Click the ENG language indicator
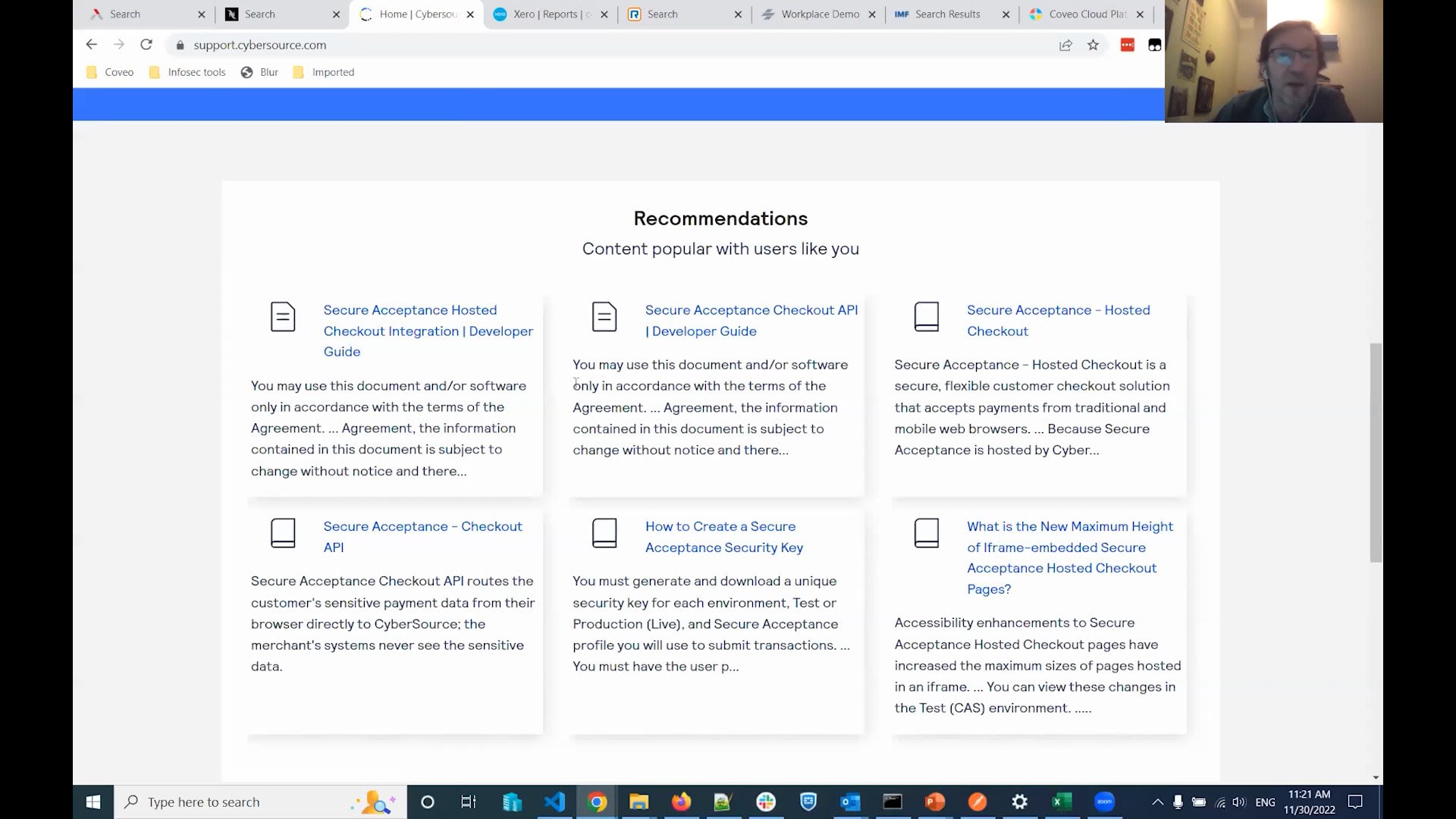The height and width of the screenshot is (819, 1456). click(1265, 802)
